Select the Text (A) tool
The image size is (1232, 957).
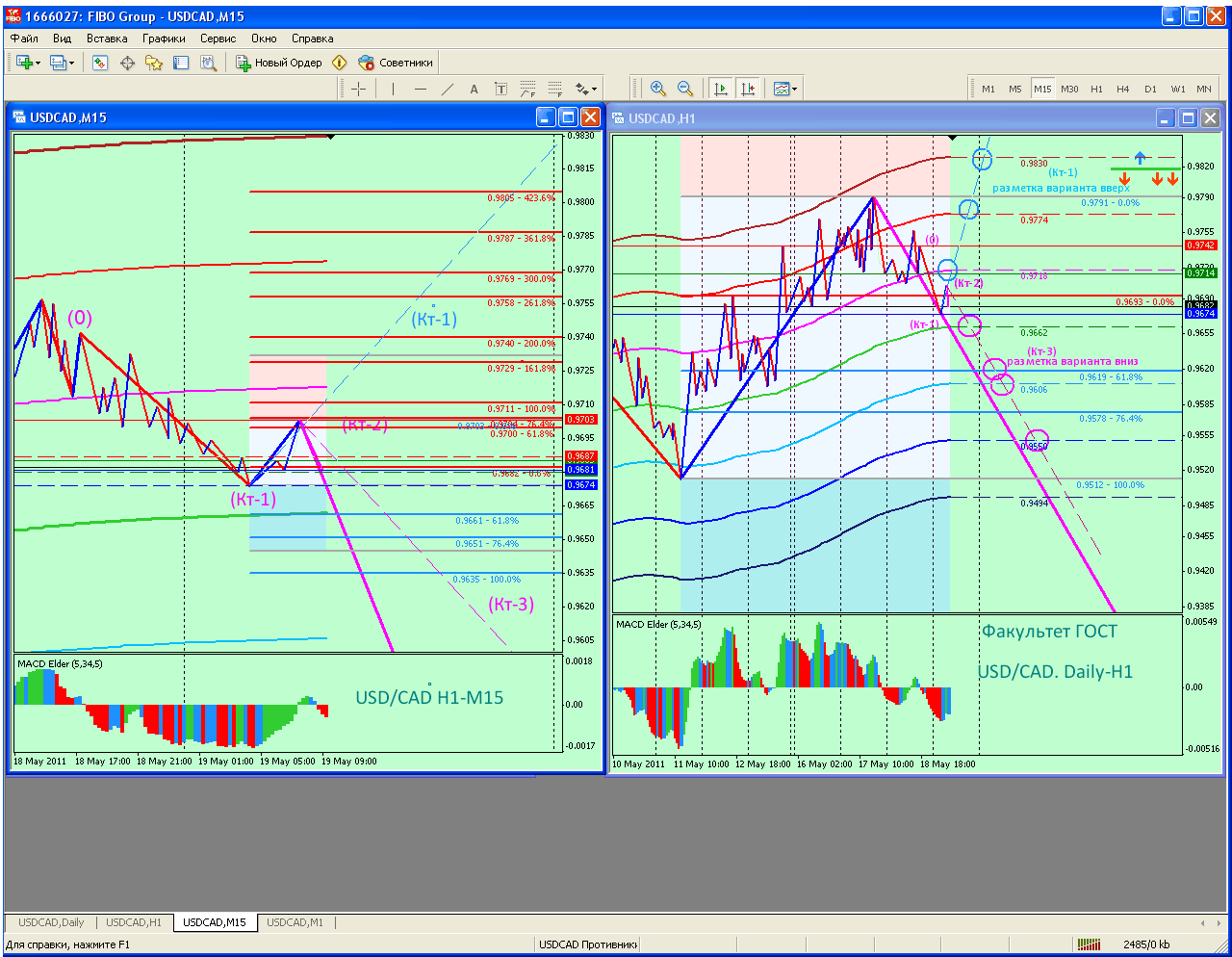474,89
